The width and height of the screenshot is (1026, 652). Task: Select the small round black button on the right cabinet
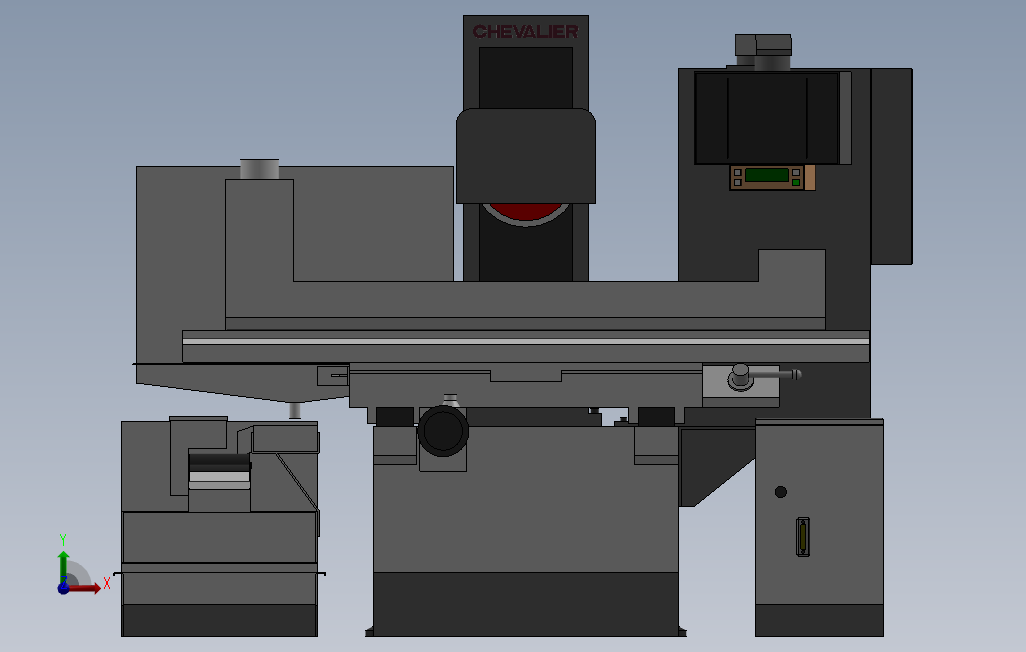[x=781, y=492]
